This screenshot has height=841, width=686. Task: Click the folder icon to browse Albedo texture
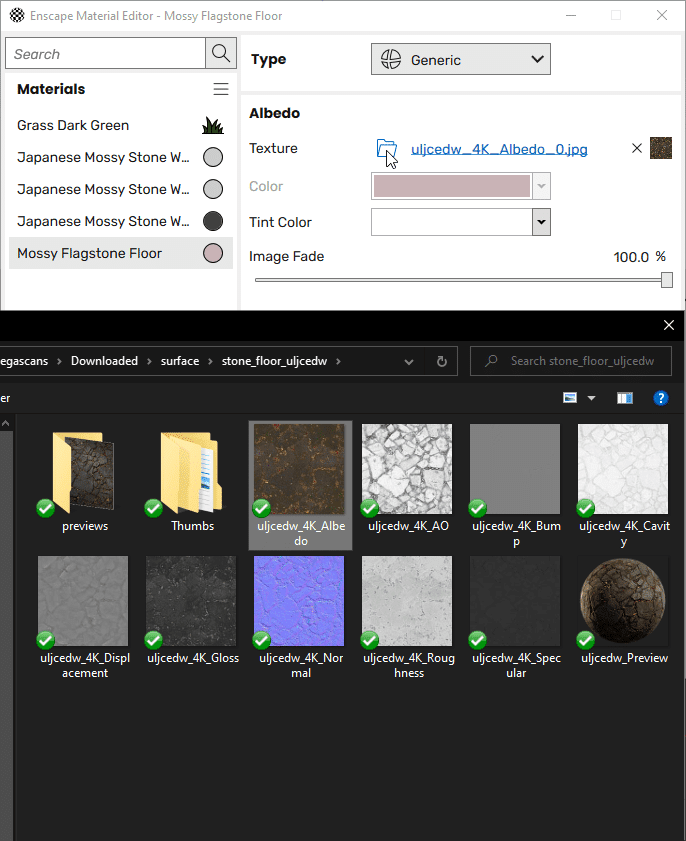pos(386,150)
